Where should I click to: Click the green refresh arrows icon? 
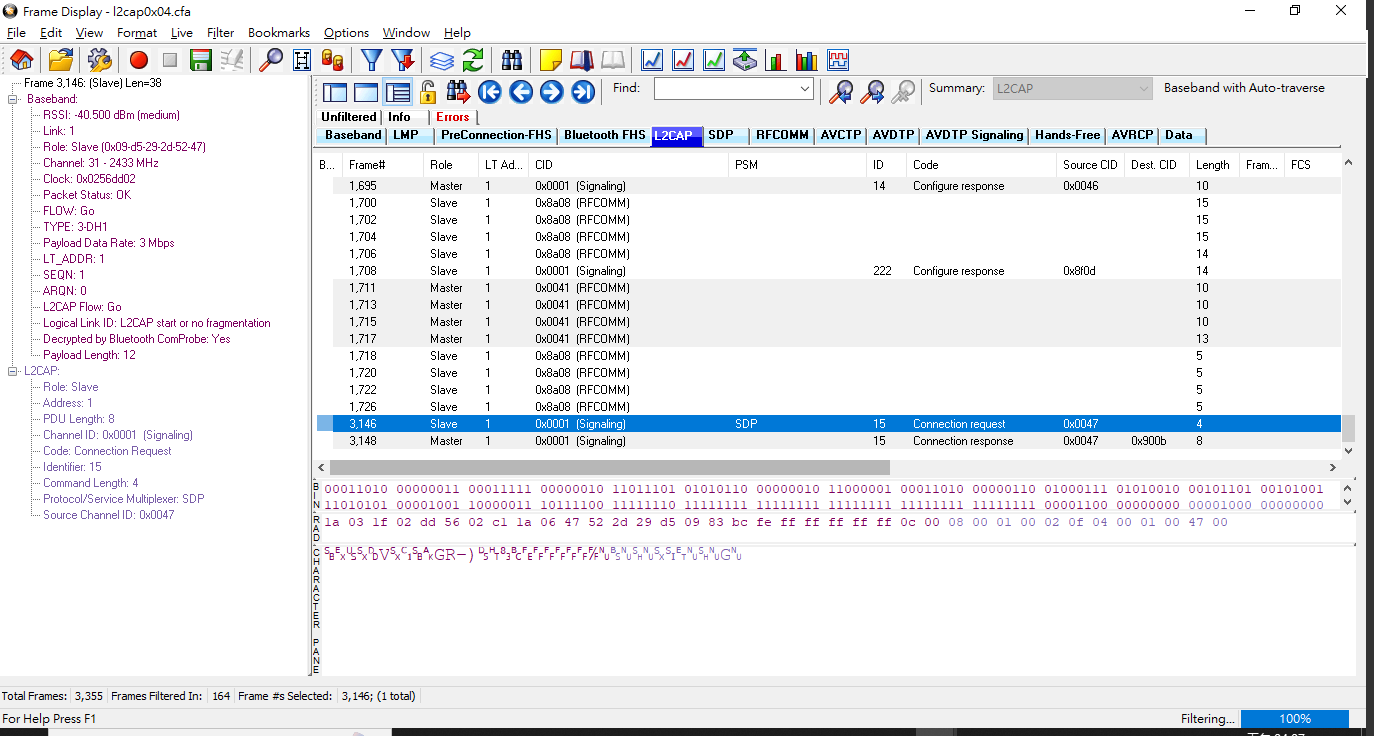click(473, 60)
